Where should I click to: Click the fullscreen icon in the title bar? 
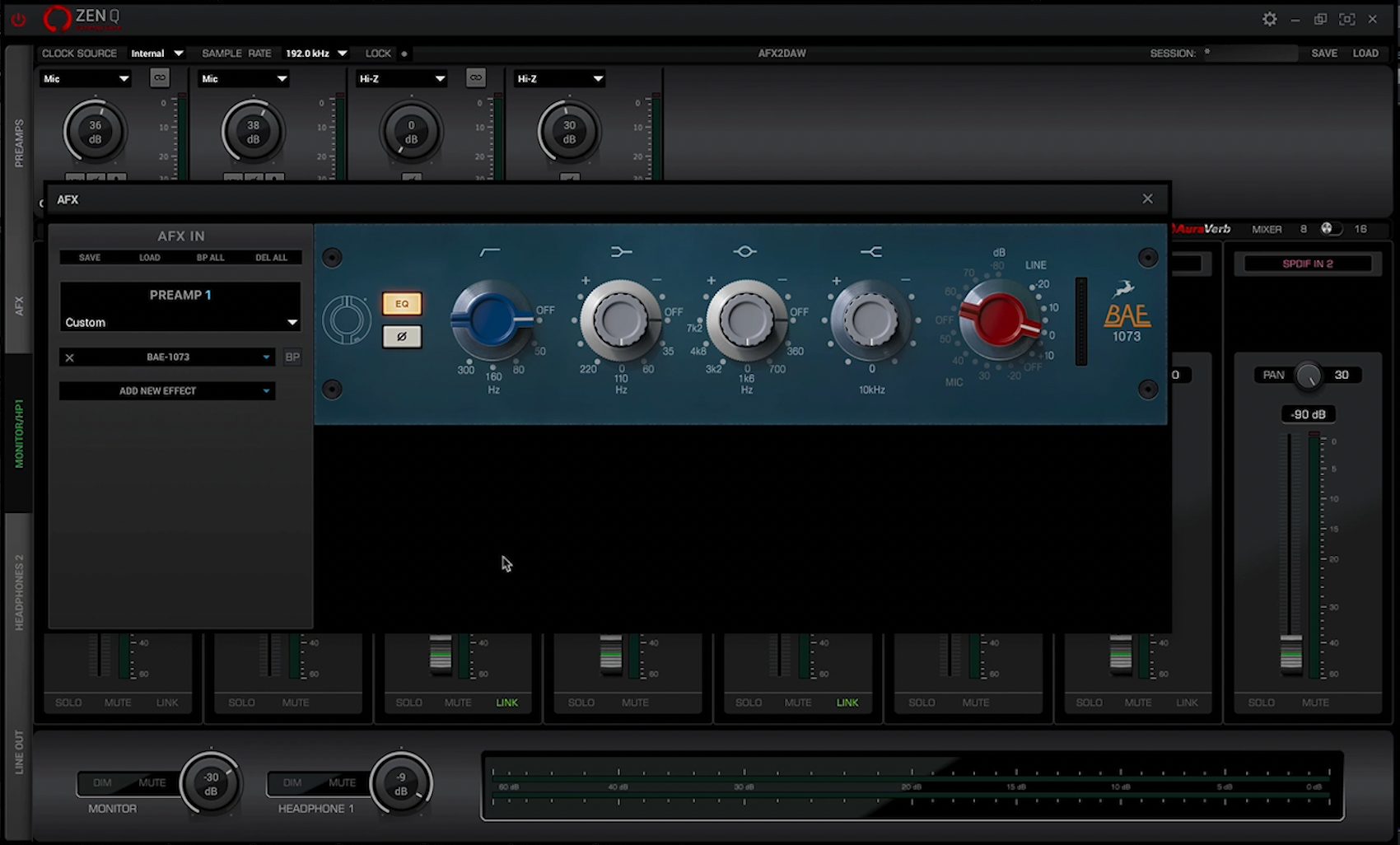pos(1347,19)
